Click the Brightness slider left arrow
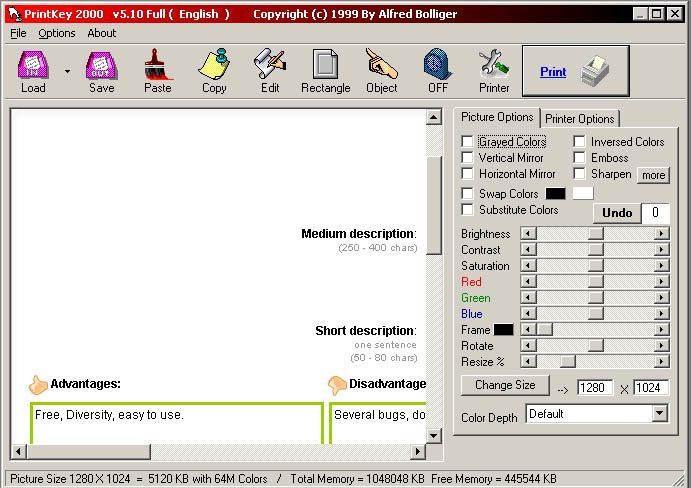Viewport: 691px width, 488px height. (x=528, y=234)
